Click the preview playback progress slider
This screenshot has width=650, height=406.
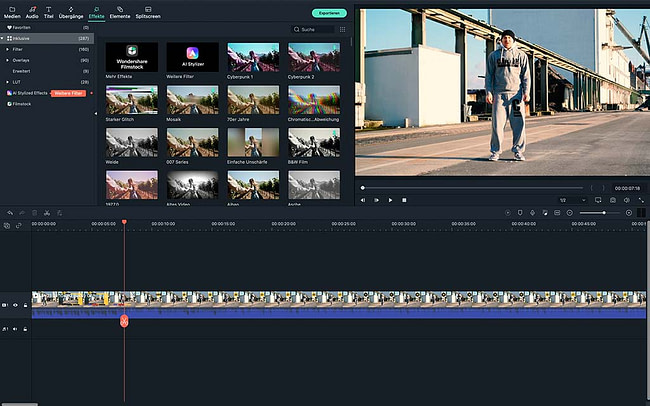pyautogui.click(x=472, y=188)
